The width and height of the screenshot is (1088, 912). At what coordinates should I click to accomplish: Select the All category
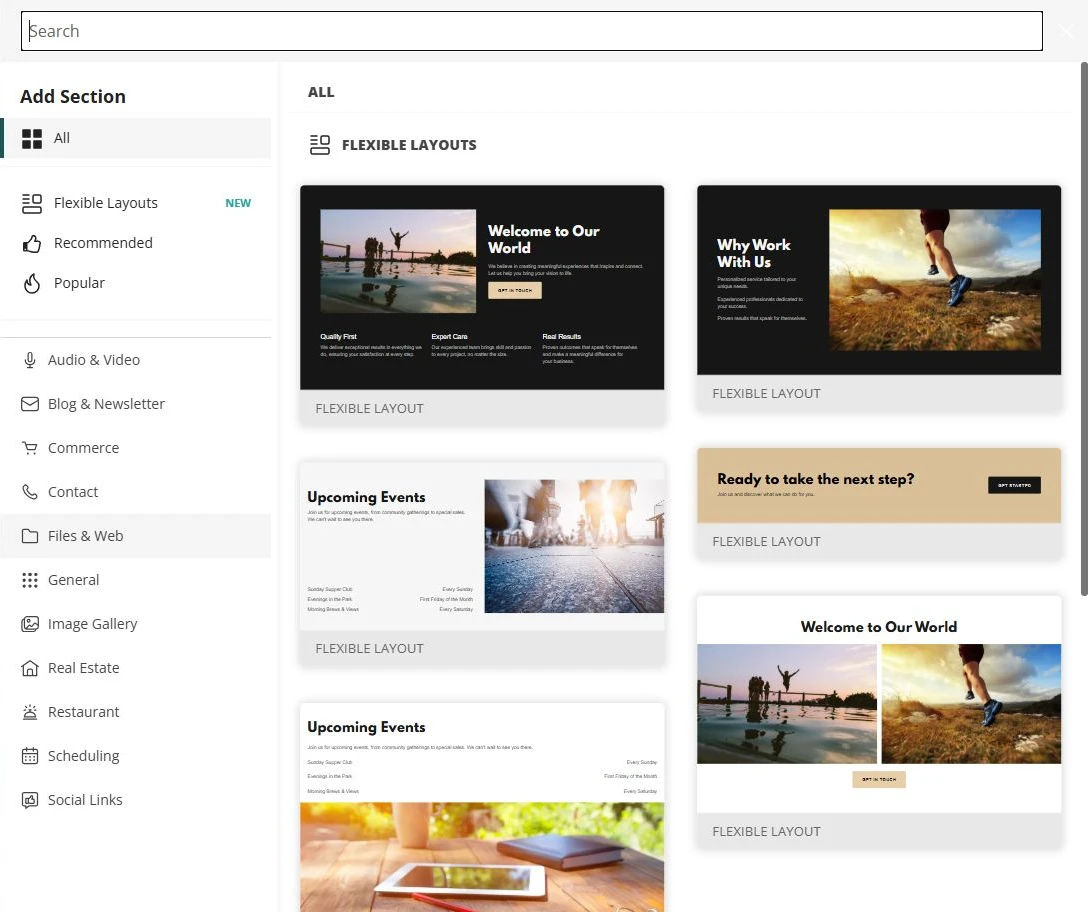[136, 138]
